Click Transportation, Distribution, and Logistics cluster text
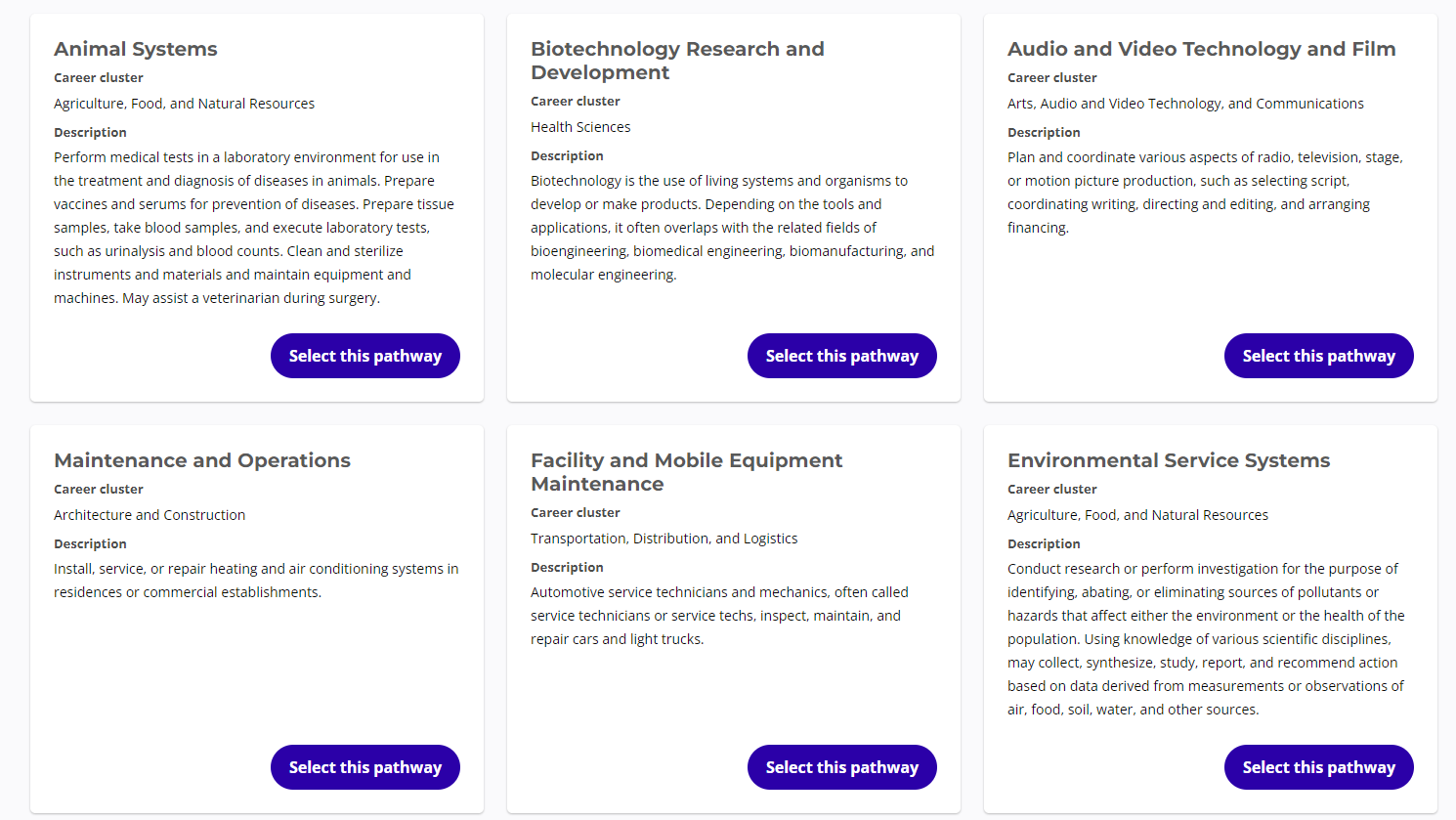The height and width of the screenshot is (820, 1456). click(x=664, y=539)
